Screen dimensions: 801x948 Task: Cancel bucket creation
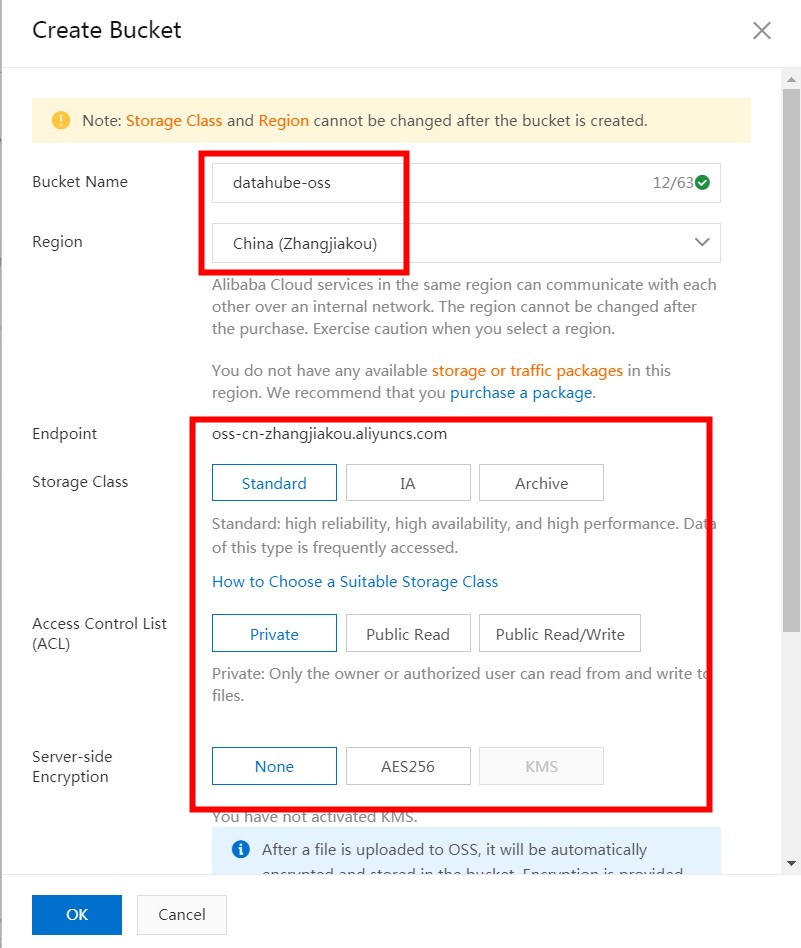pyautogui.click(x=181, y=914)
